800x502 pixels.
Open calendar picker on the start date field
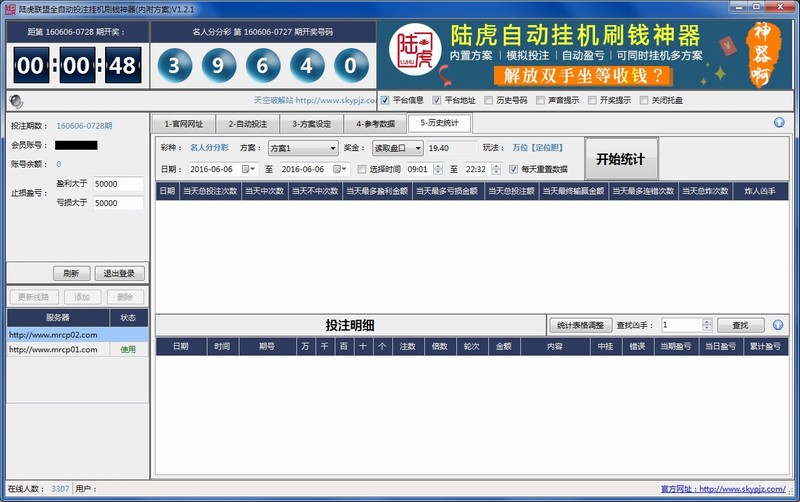point(251,169)
